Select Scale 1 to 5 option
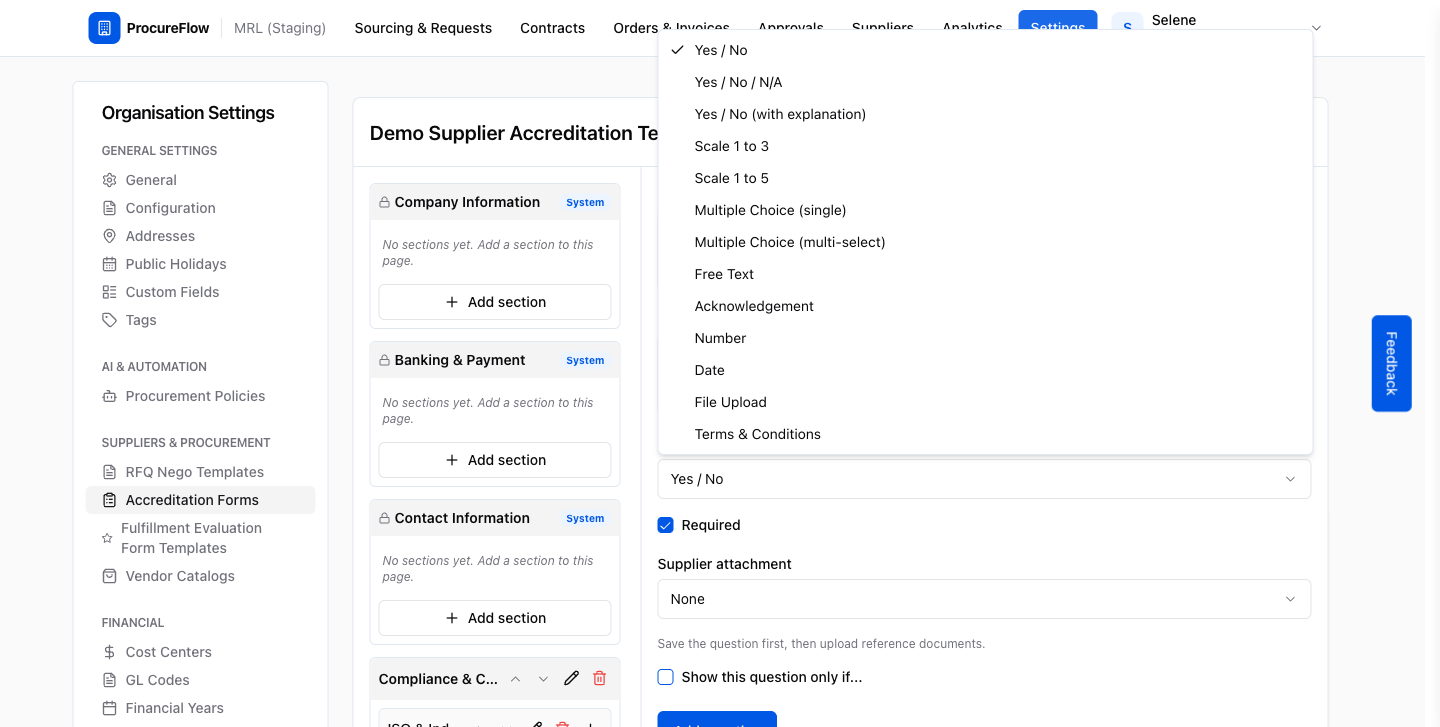 click(x=985, y=178)
